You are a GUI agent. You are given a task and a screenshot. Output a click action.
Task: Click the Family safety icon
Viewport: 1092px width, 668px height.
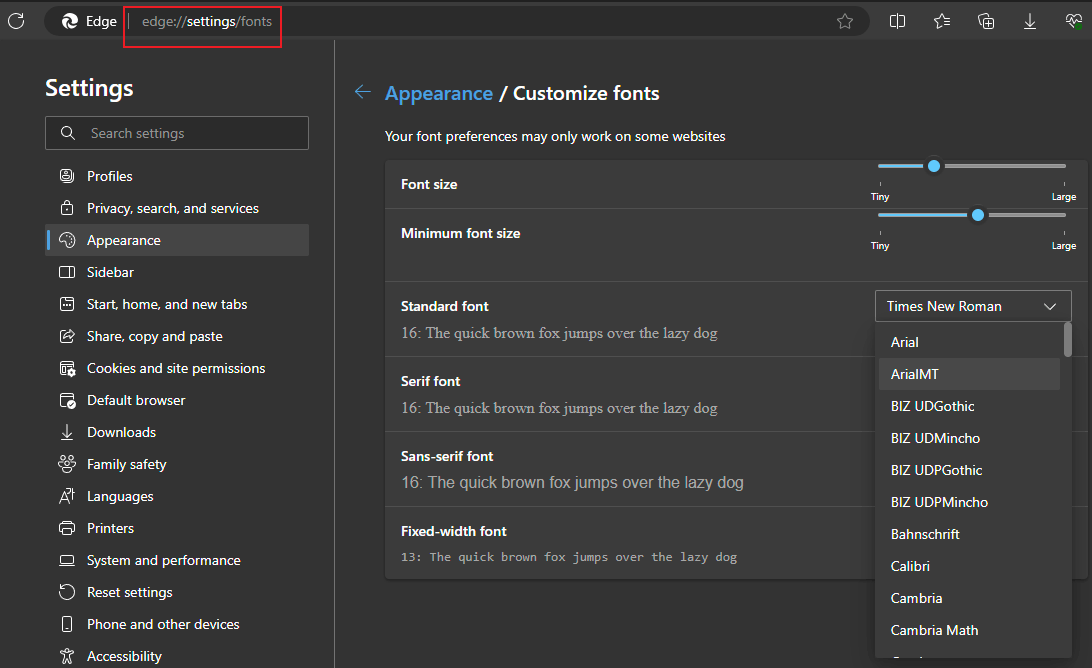click(x=67, y=464)
